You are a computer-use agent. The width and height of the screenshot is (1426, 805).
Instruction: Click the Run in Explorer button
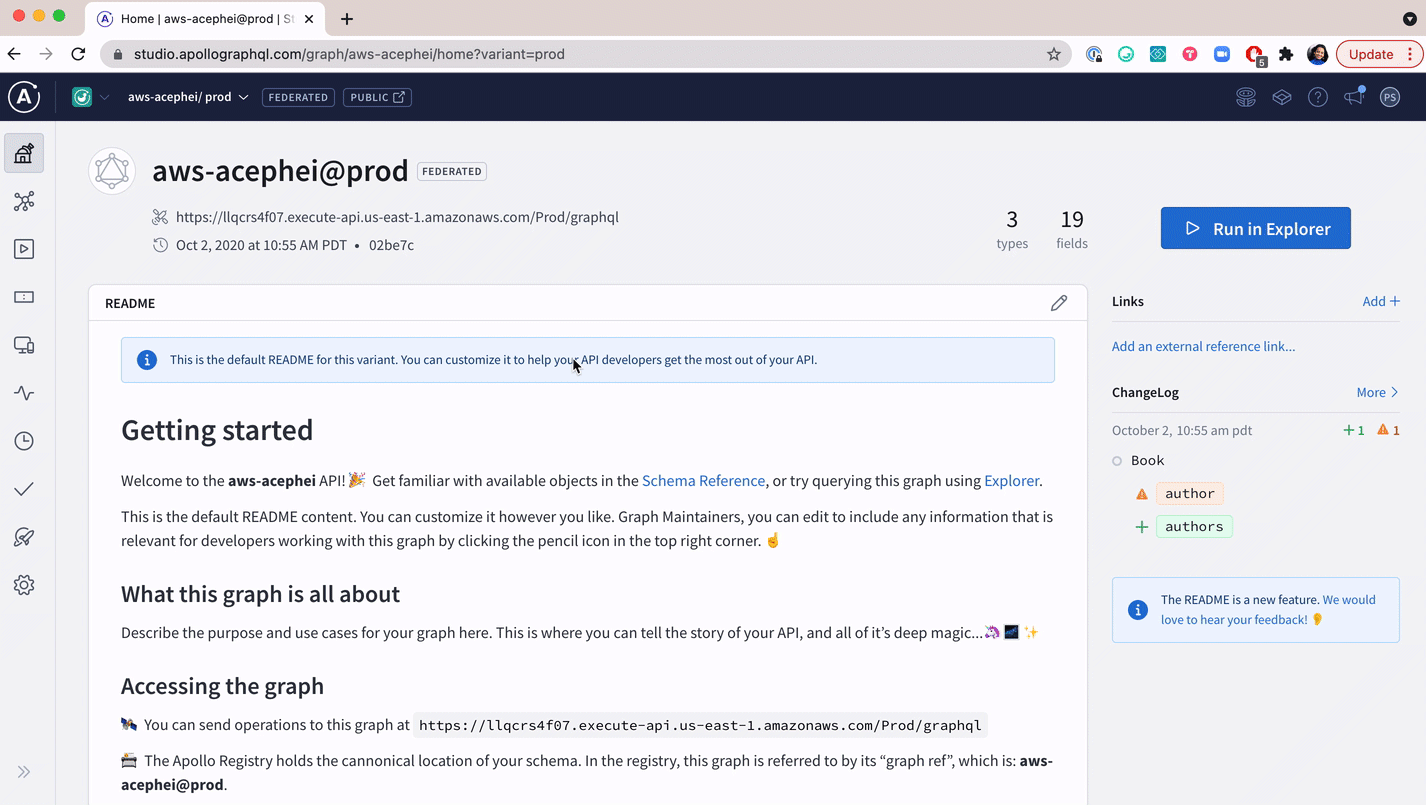coord(1256,228)
